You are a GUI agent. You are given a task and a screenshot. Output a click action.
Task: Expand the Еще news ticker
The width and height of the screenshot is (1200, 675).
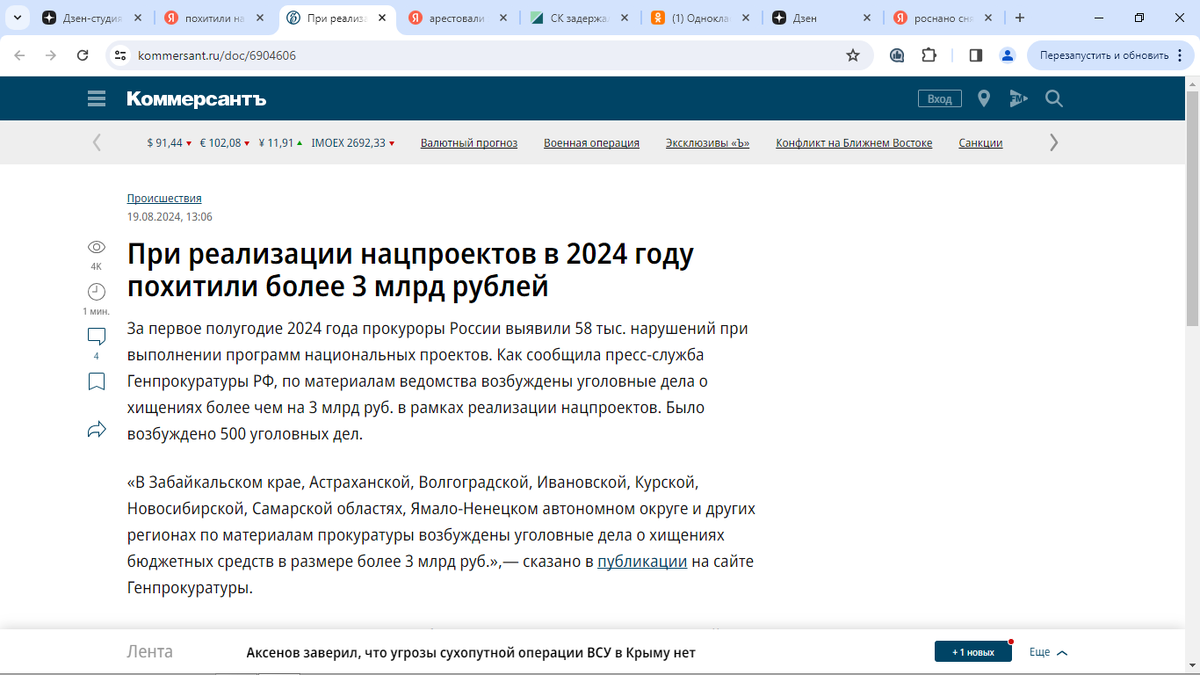(1049, 652)
